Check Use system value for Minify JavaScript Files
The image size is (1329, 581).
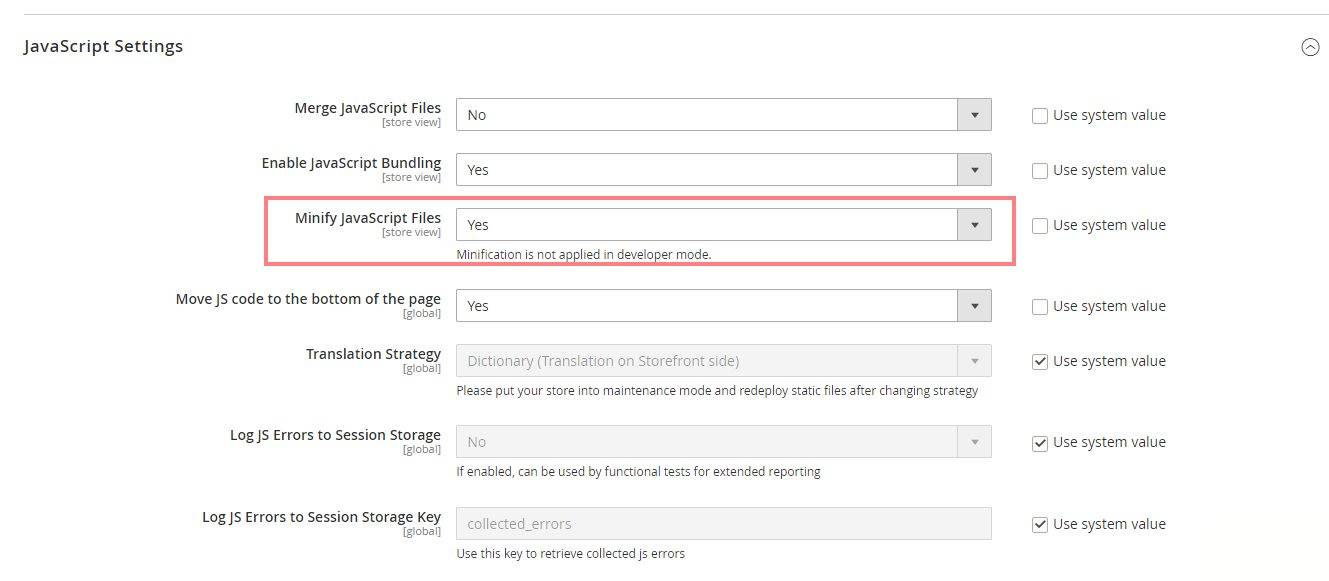click(x=1040, y=226)
